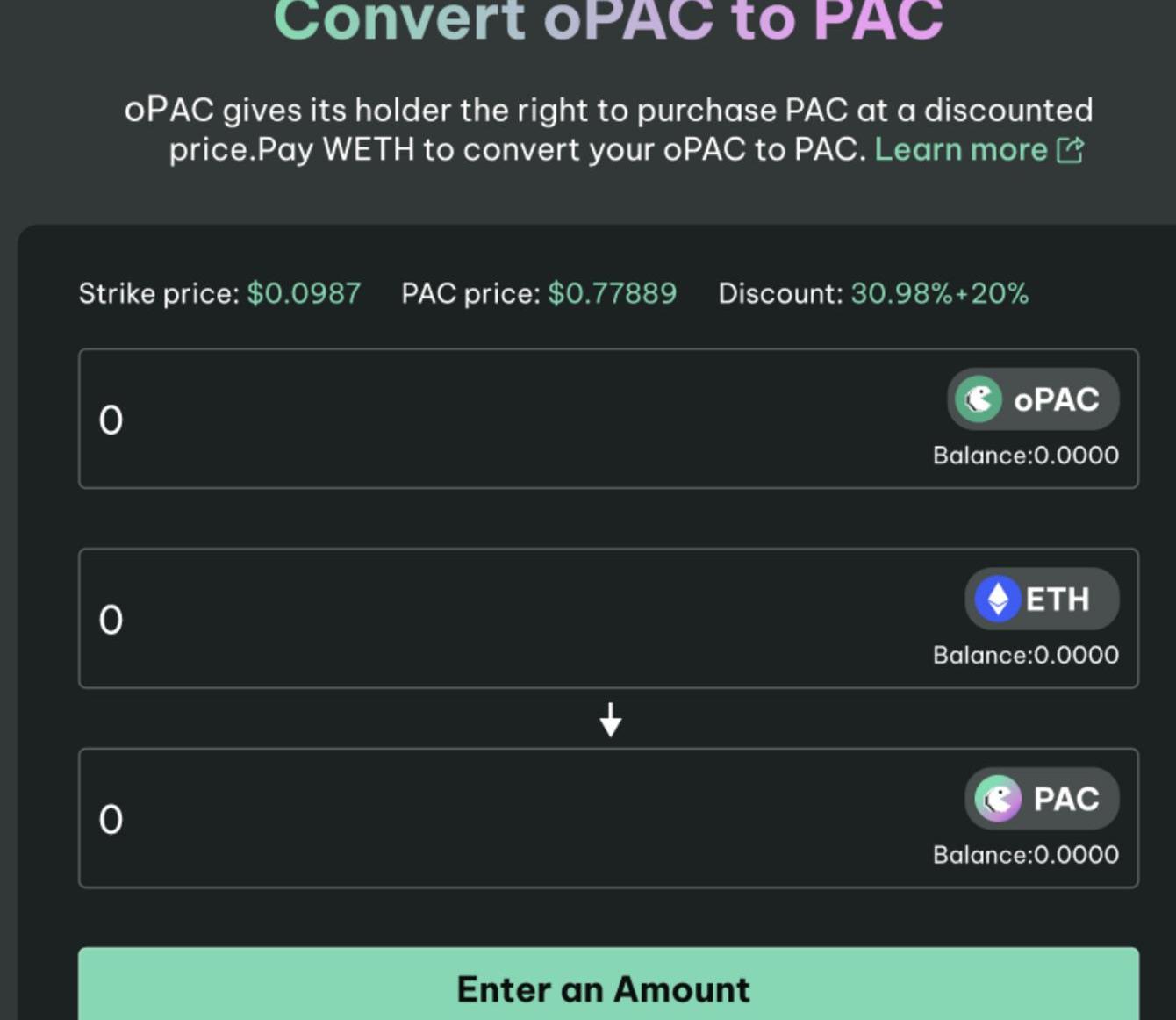Click the PAC token logo icon
The height and width of the screenshot is (1020, 1176).
998,799
